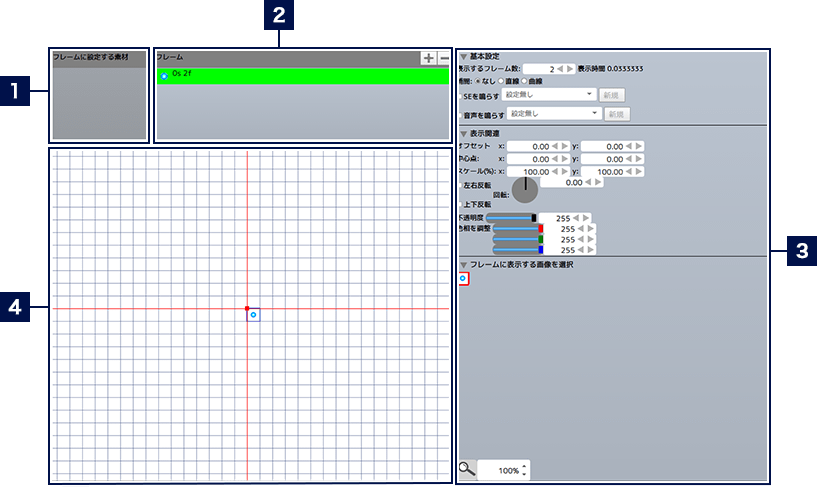Select the green 0s 2f frame row
The height and width of the screenshot is (488, 817).
point(300,76)
